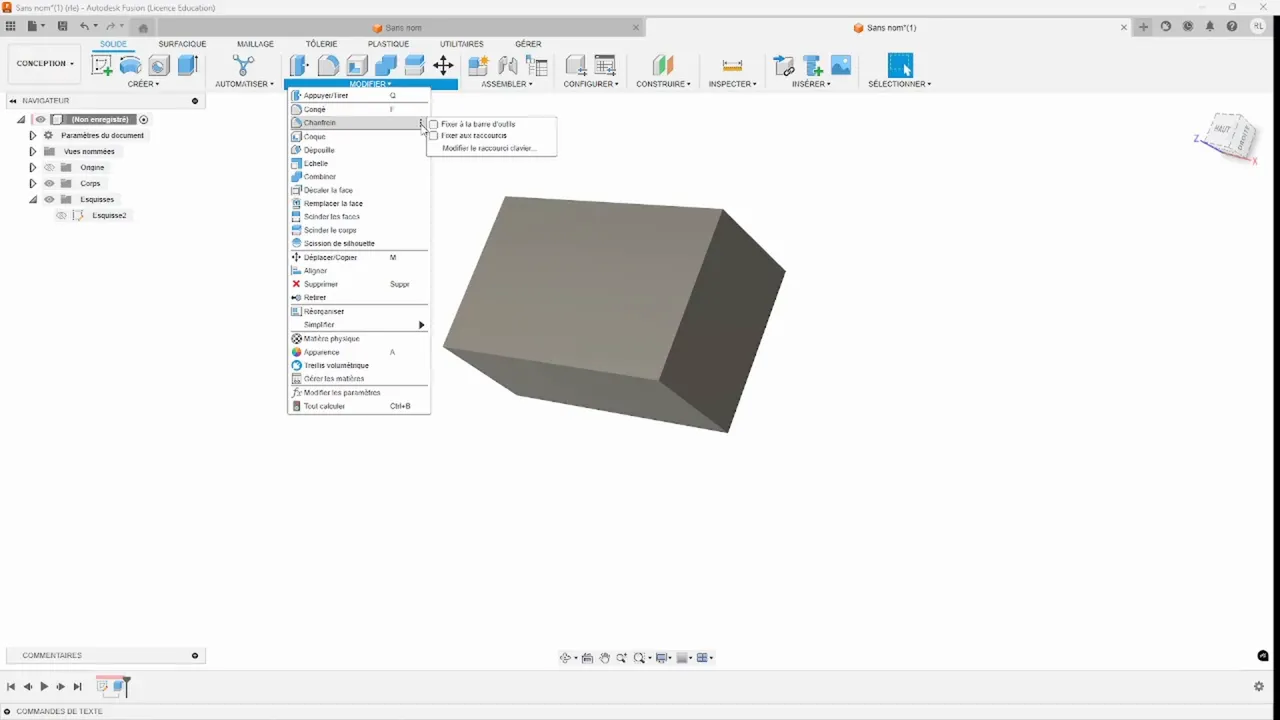
Task: Click the job status clock icon
Action: click(x=1188, y=27)
